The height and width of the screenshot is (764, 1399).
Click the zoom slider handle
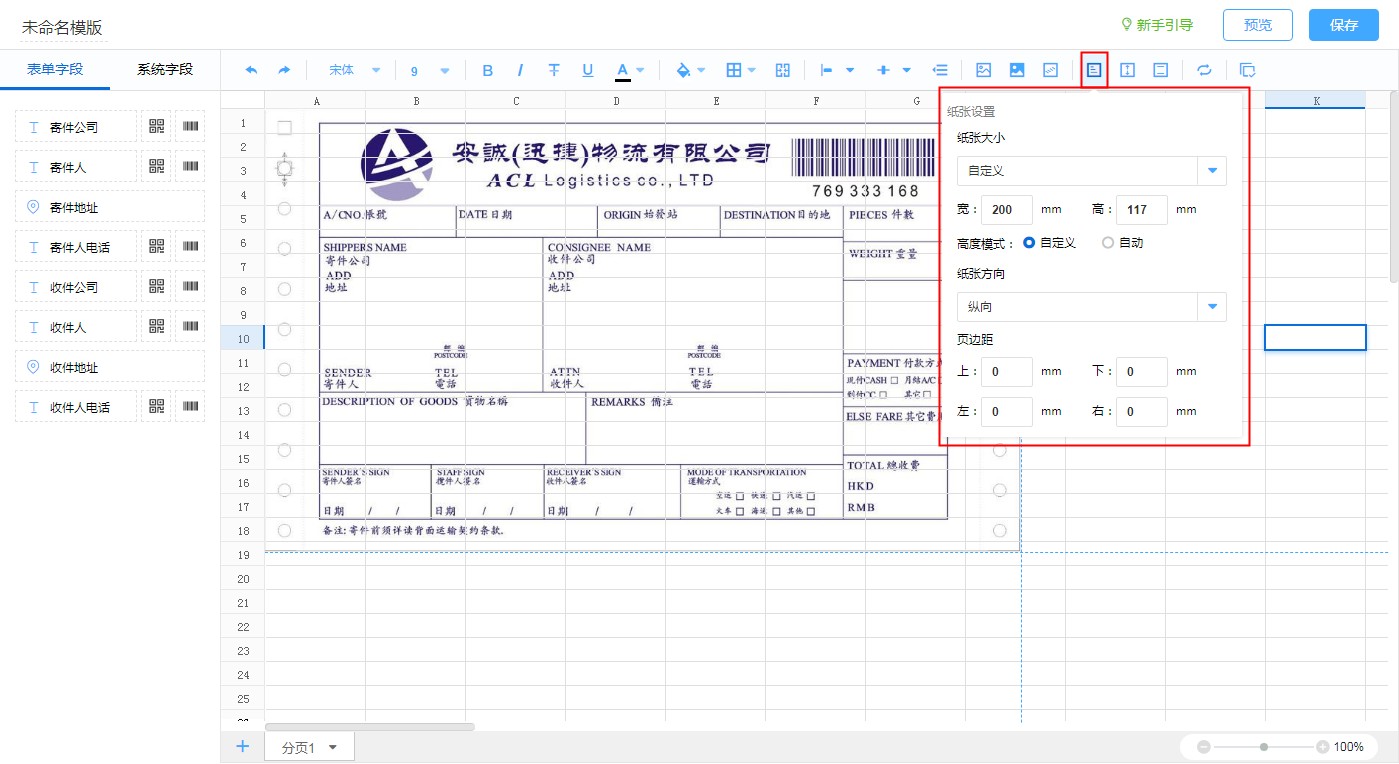[1264, 747]
